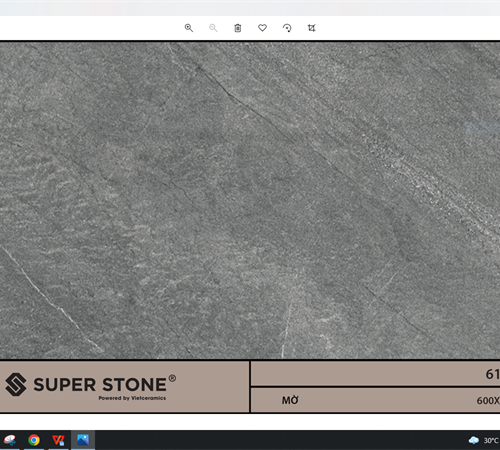Click the SUPER STONE brand text

(x=100, y=385)
